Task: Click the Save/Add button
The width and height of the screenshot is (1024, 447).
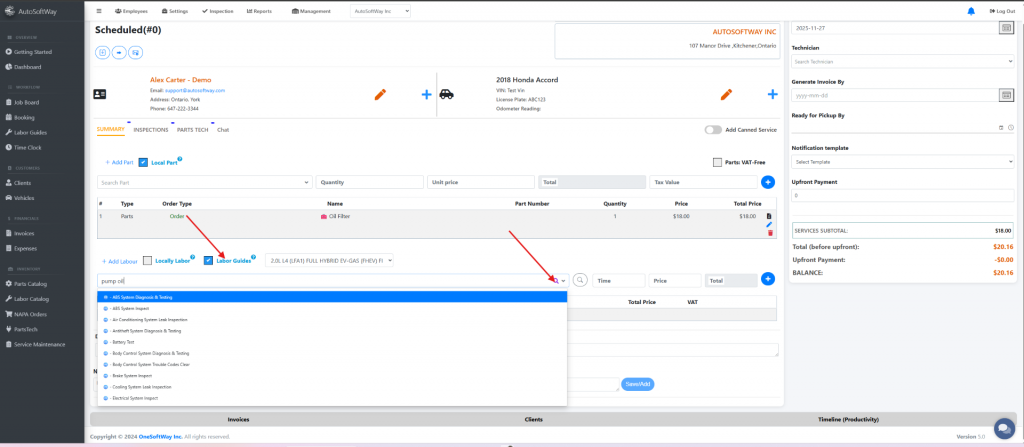Action: pos(637,384)
